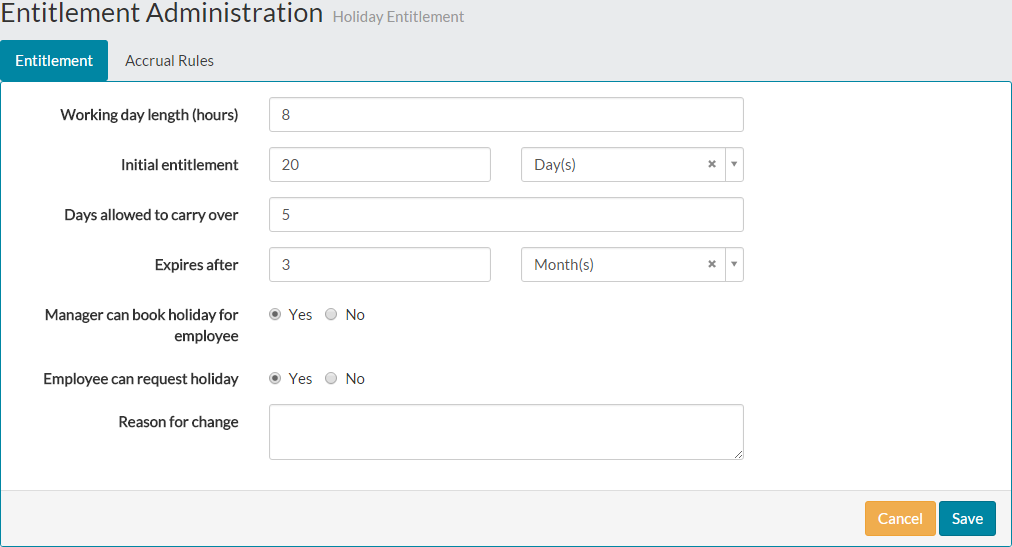1012x547 pixels.
Task: Switch to the Accrual Rules tab
Action: (169, 61)
